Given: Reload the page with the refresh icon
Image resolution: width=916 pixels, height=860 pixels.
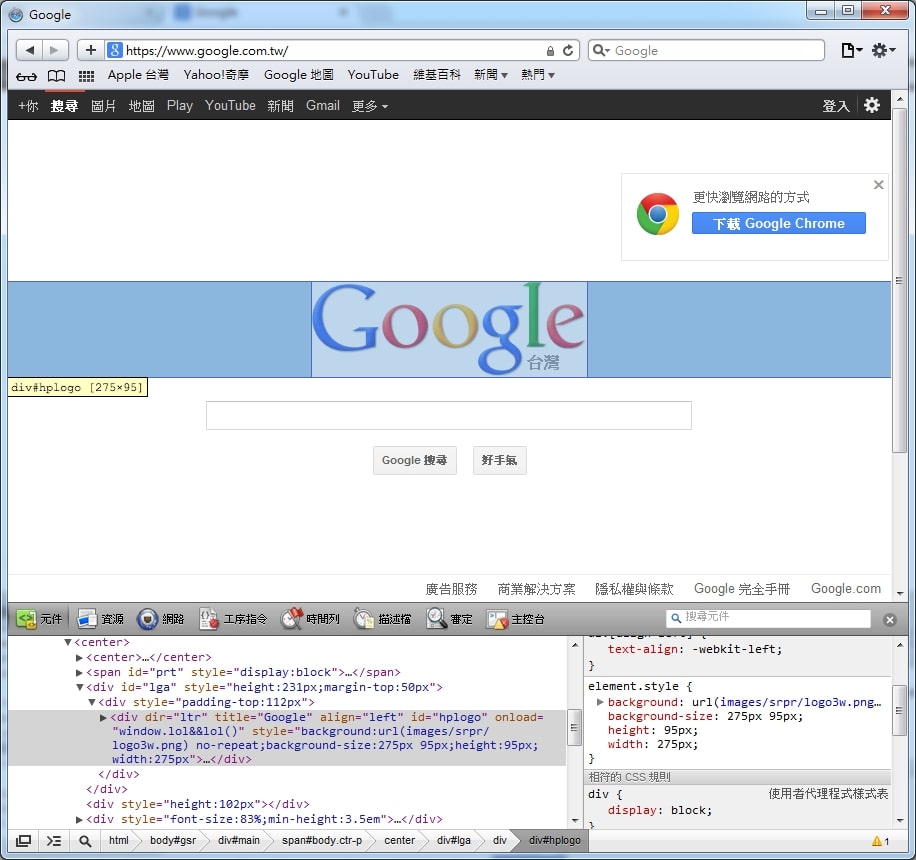Looking at the screenshot, I should (x=568, y=51).
